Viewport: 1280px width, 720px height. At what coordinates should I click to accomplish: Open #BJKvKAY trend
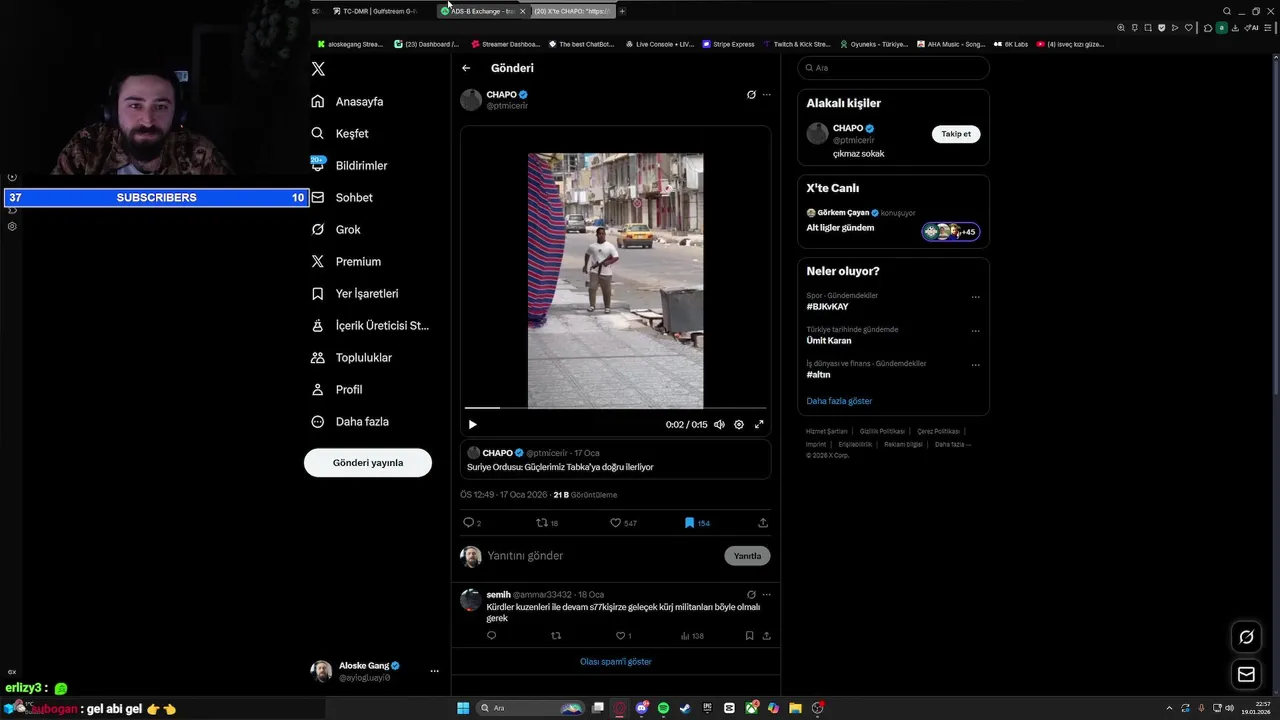click(827, 307)
